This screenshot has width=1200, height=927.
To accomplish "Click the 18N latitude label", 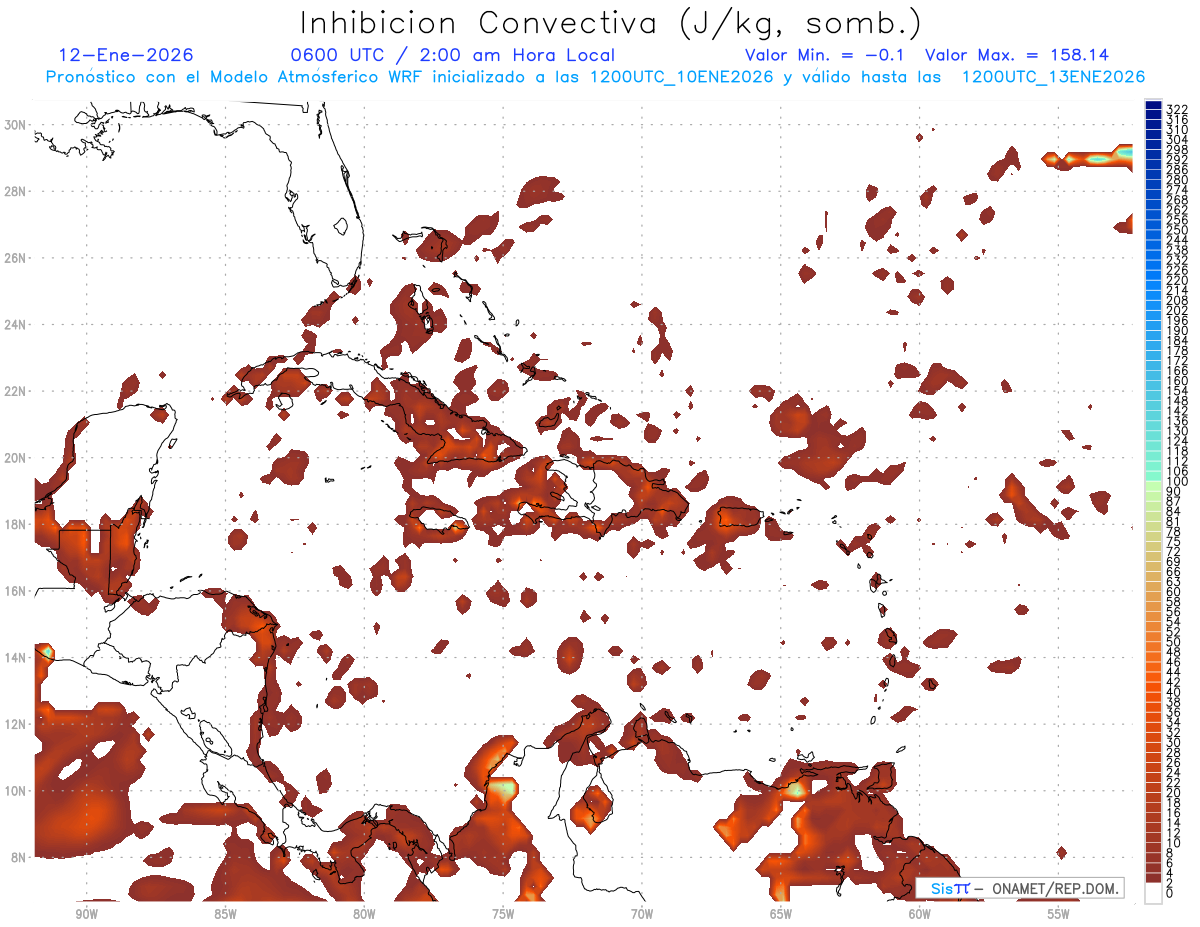I will (15, 524).
